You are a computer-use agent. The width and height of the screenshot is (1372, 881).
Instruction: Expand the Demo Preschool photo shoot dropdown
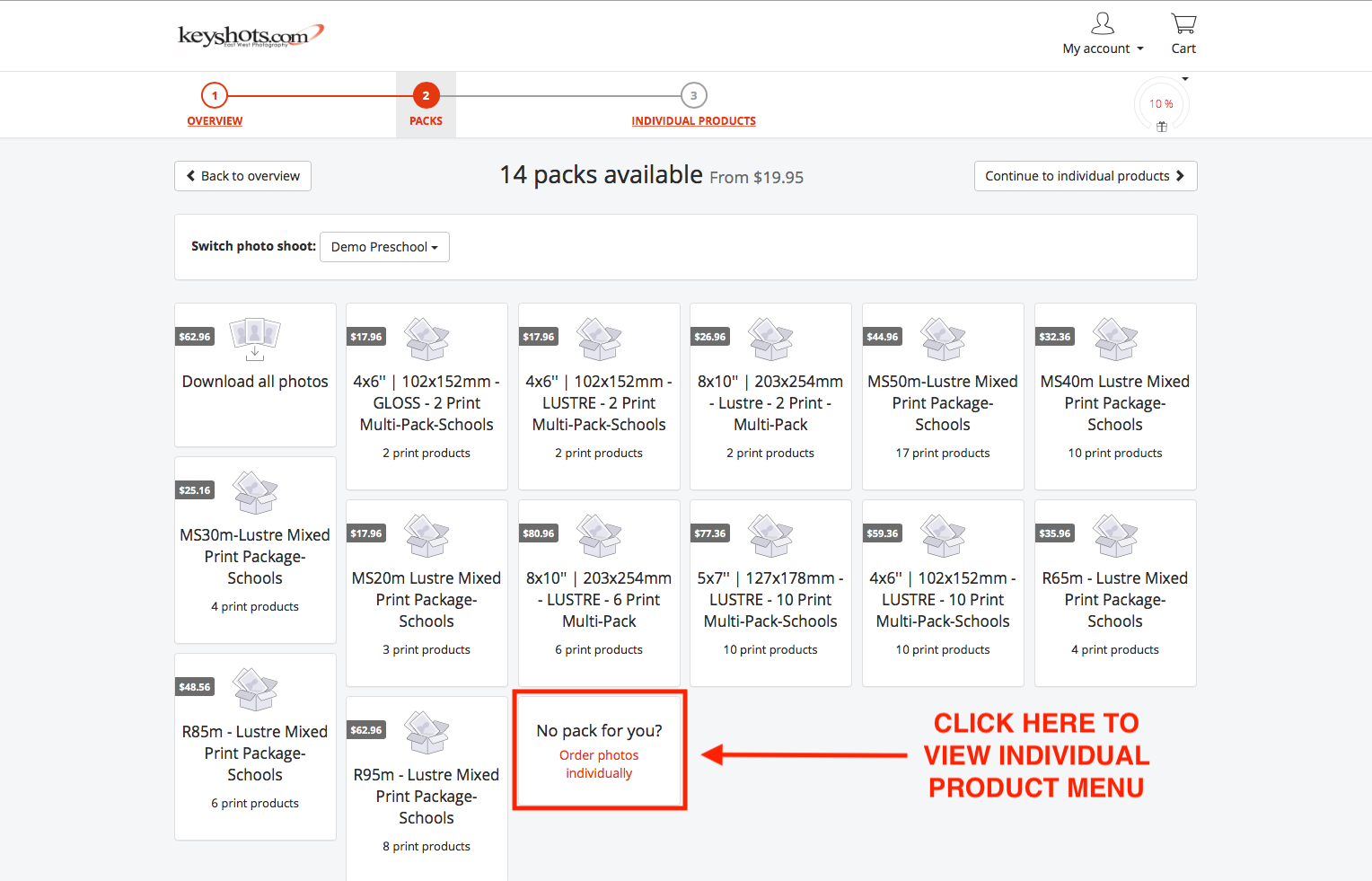coord(384,247)
